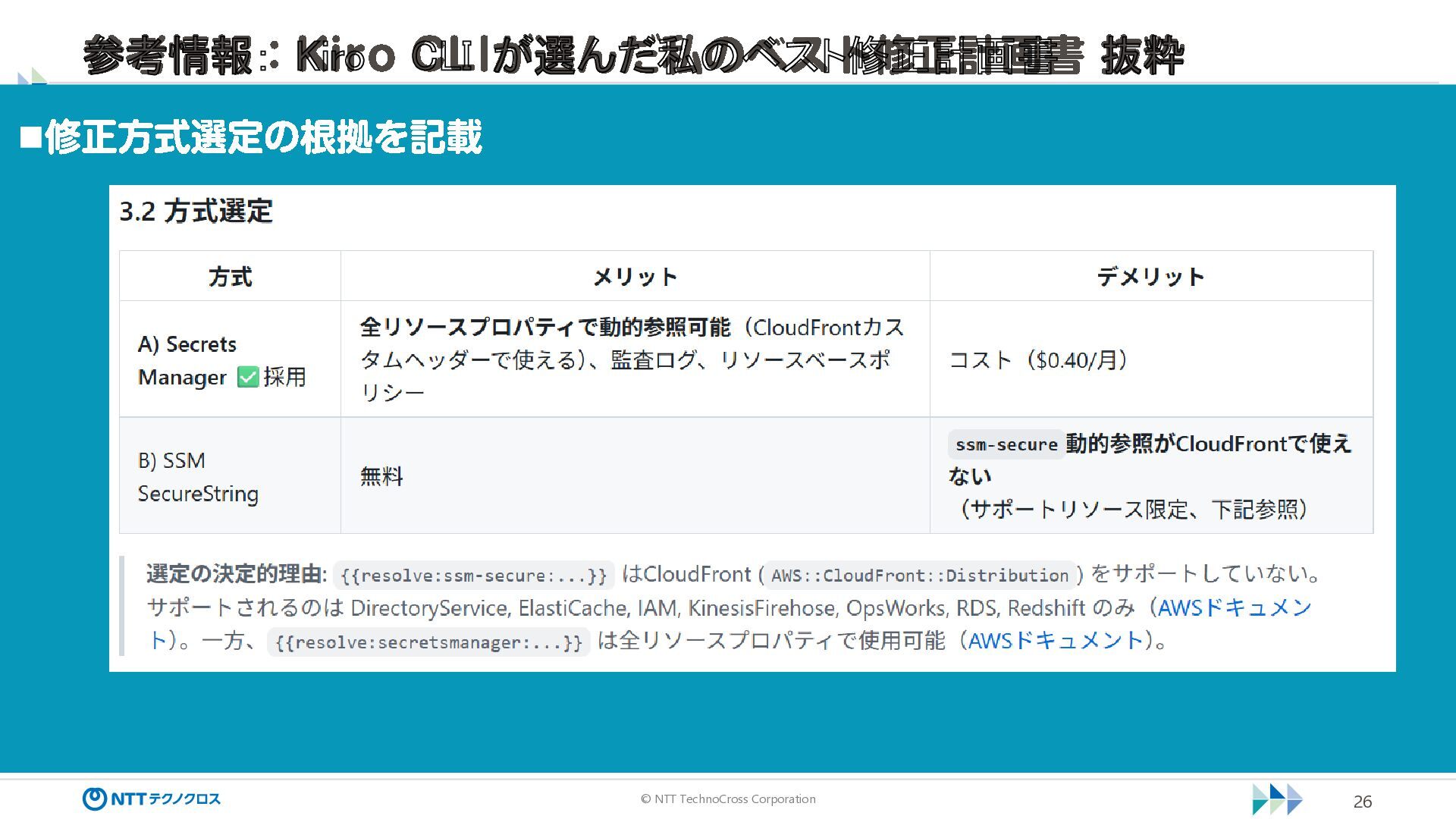Click the メリット column header
1456x819 pixels.
[x=635, y=277]
